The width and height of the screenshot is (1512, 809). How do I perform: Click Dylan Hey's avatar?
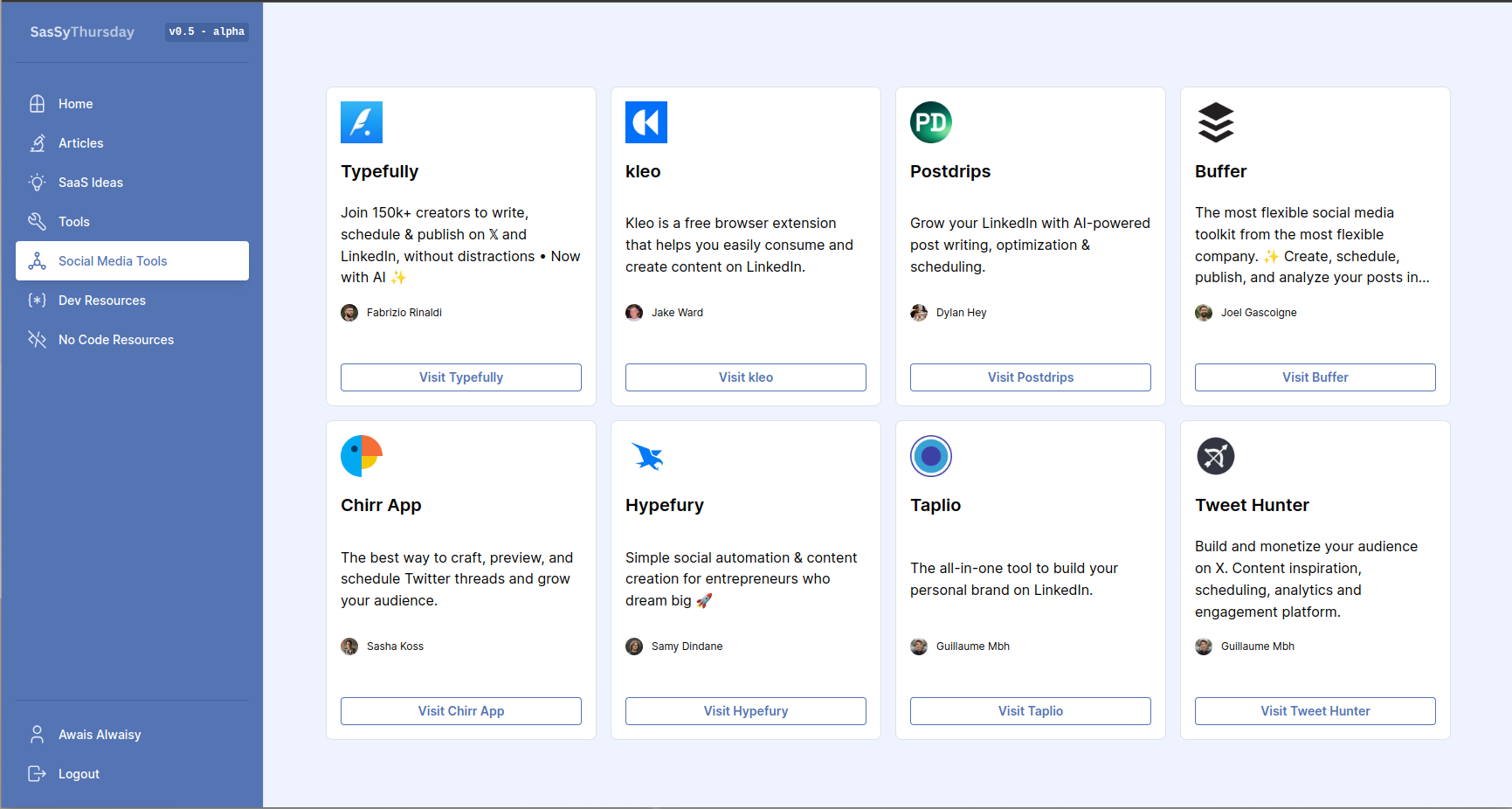(x=919, y=313)
